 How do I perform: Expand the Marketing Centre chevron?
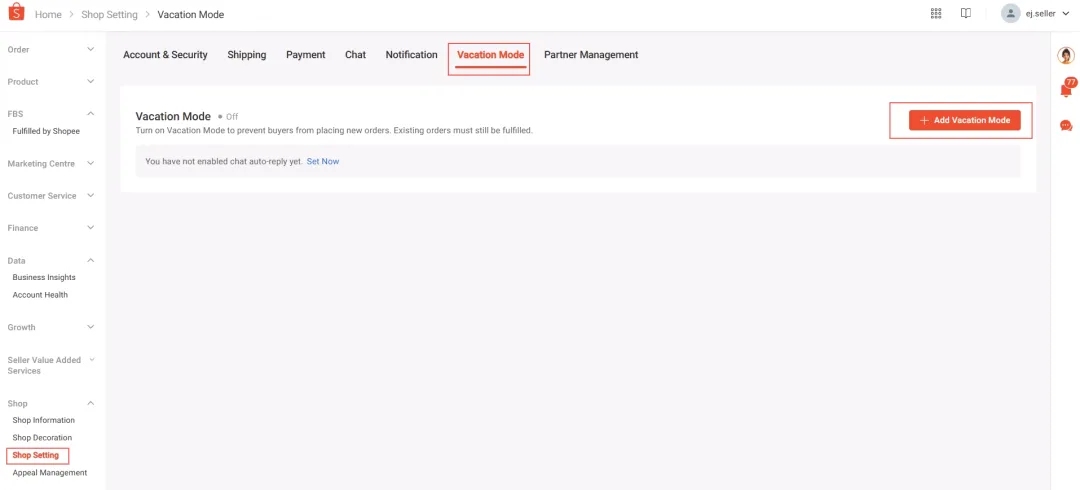pyautogui.click(x=91, y=163)
